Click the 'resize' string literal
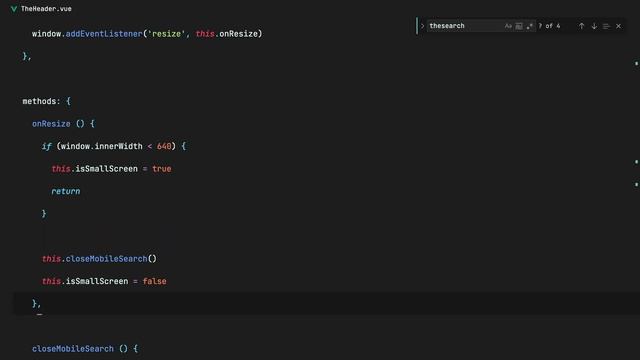 (166, 34)
